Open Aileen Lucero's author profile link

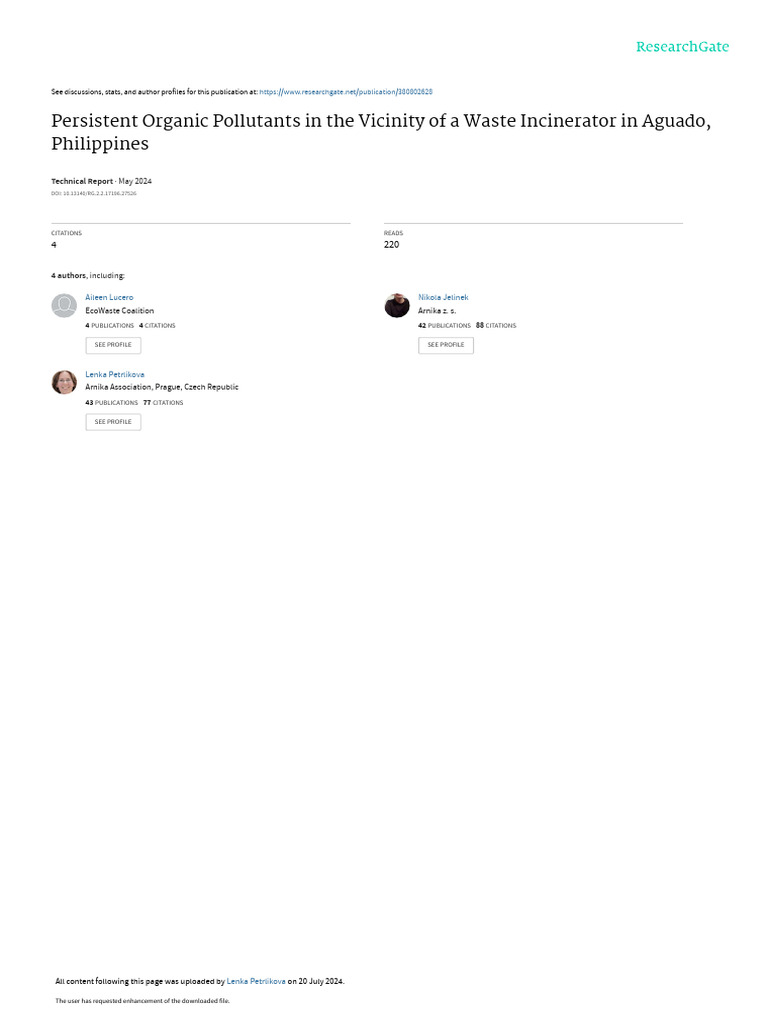coord(109,297)
